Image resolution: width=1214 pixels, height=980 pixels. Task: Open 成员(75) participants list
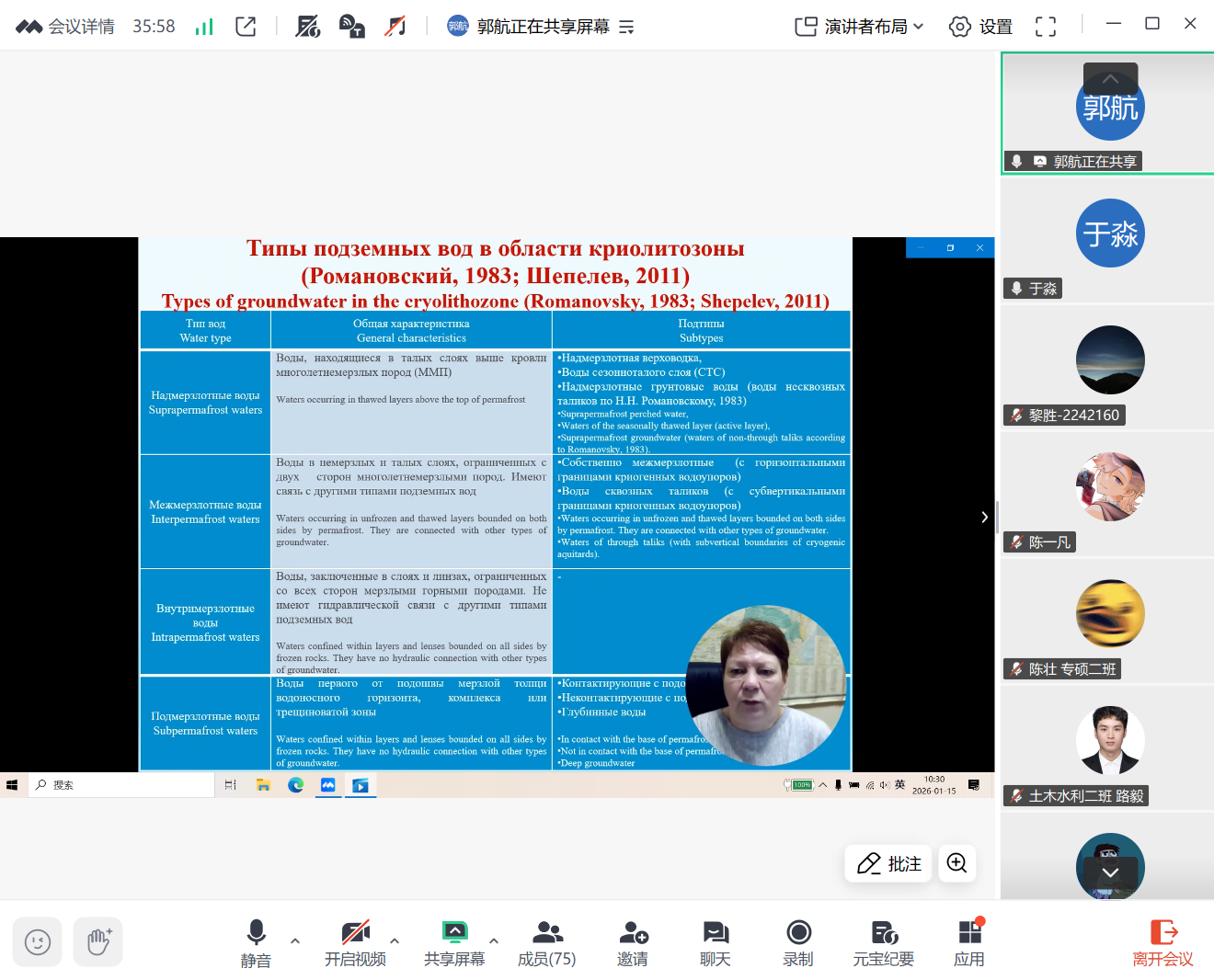[x=546, y=942]
